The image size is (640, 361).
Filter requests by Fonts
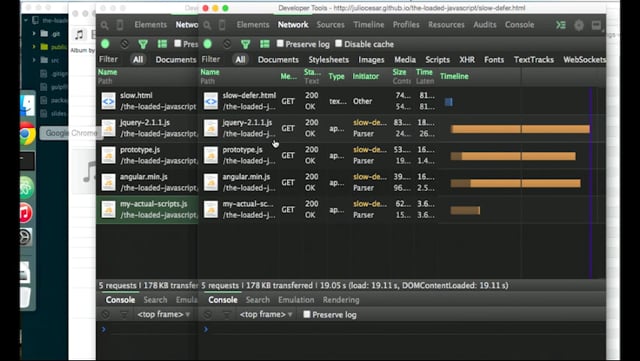[x=494, y=60]
